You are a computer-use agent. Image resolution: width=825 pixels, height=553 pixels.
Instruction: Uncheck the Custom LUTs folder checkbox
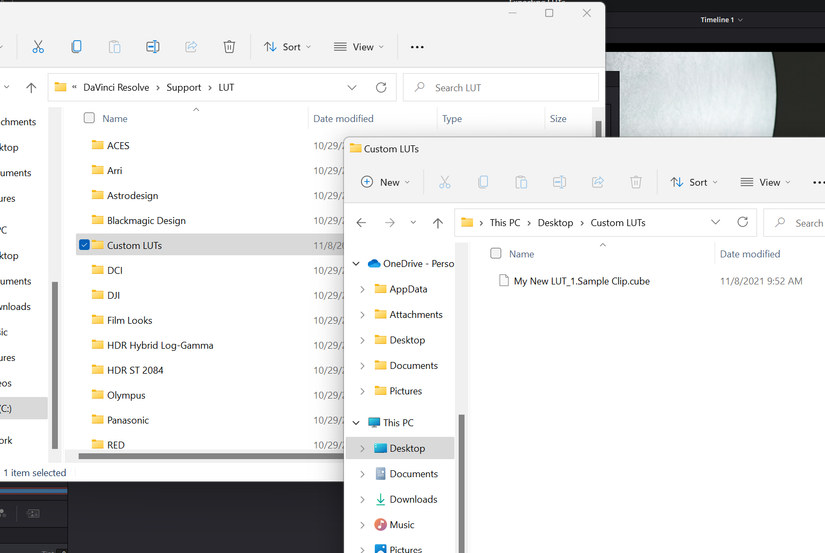(85, 245)
